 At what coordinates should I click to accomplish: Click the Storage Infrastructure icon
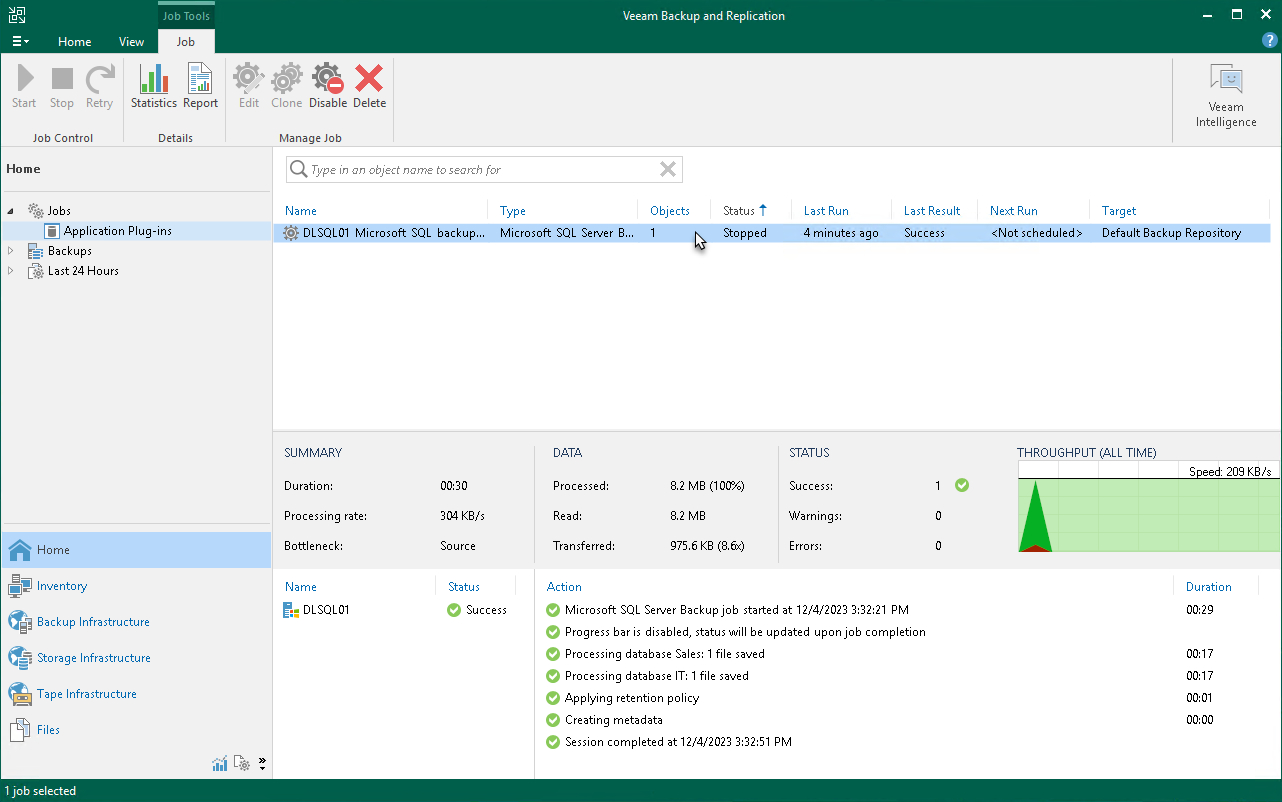20,658
